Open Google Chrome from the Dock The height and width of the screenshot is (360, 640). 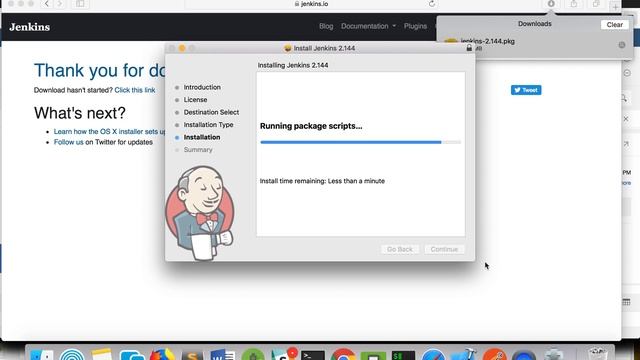point(343,354)
